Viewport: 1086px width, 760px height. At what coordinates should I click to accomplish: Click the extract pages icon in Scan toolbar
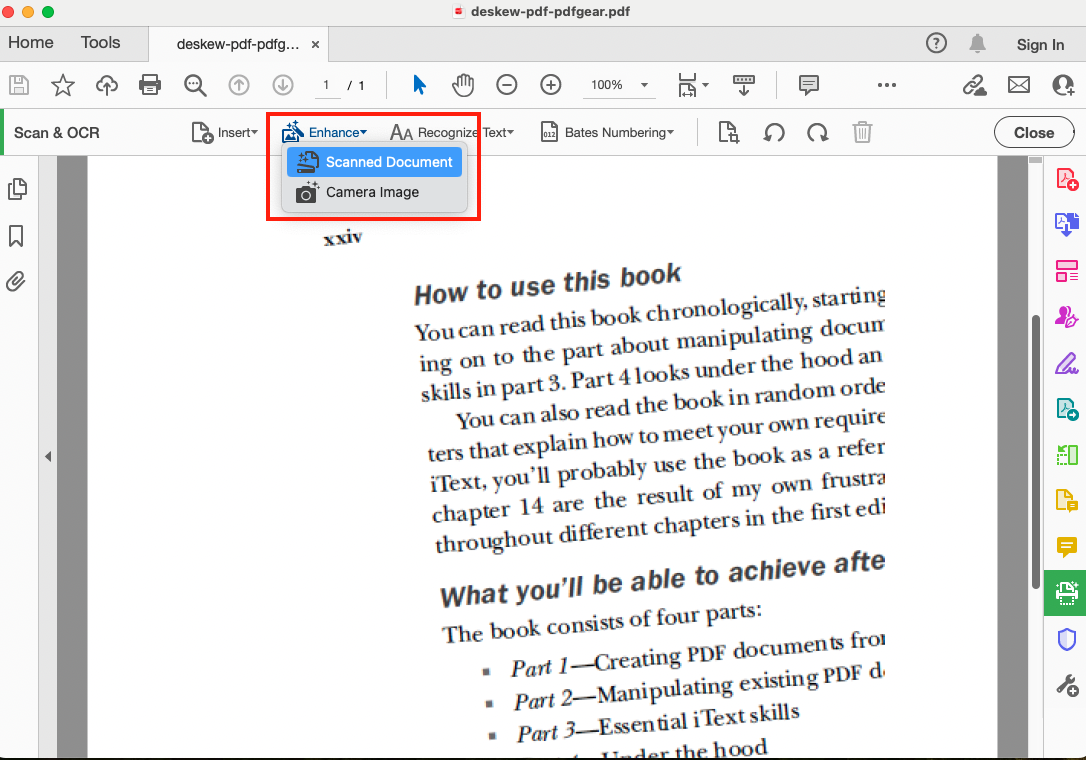pyautogui.click(x=729, y=132)
